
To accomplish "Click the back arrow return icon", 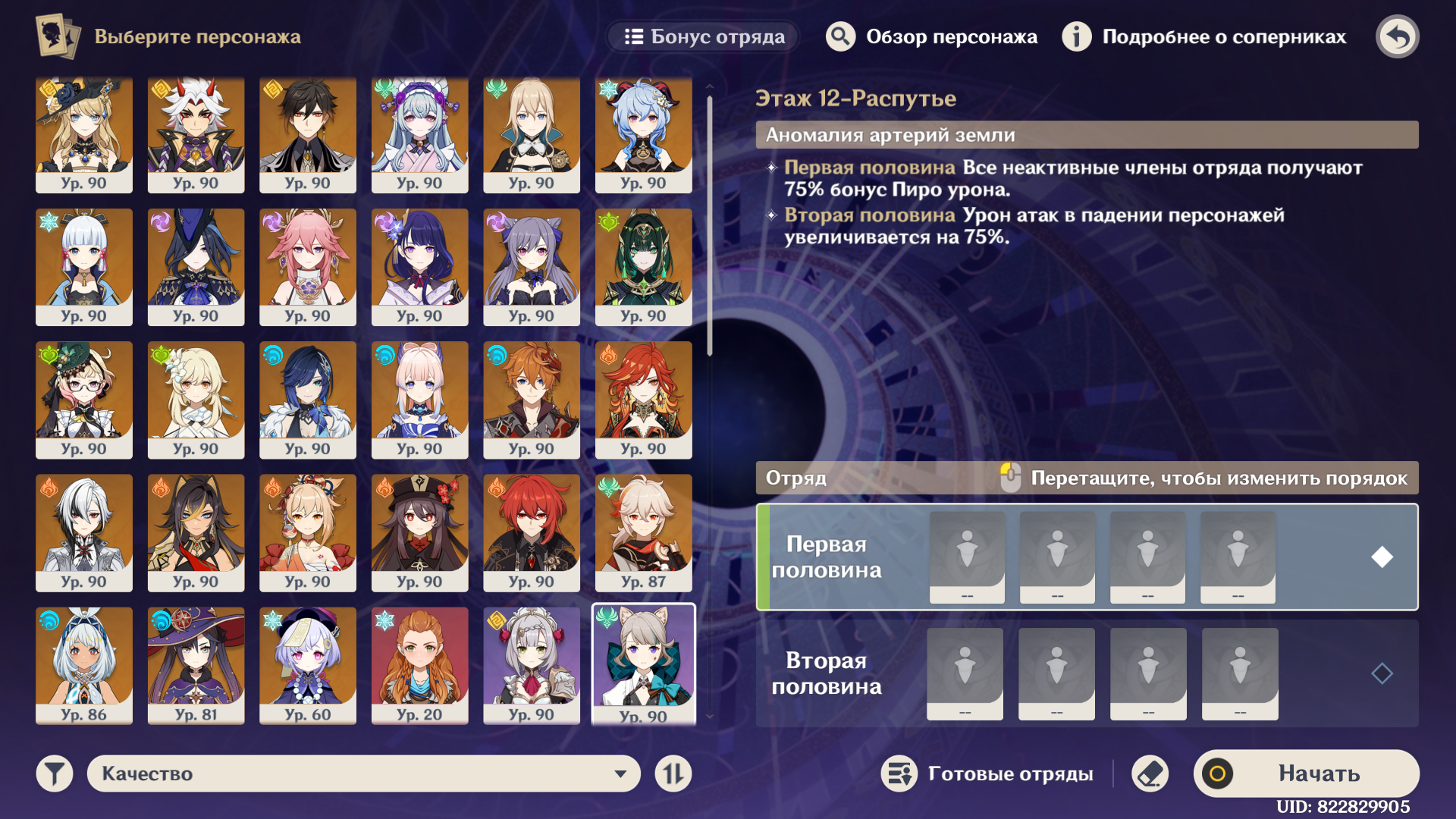I will (x=1397, y=36).
